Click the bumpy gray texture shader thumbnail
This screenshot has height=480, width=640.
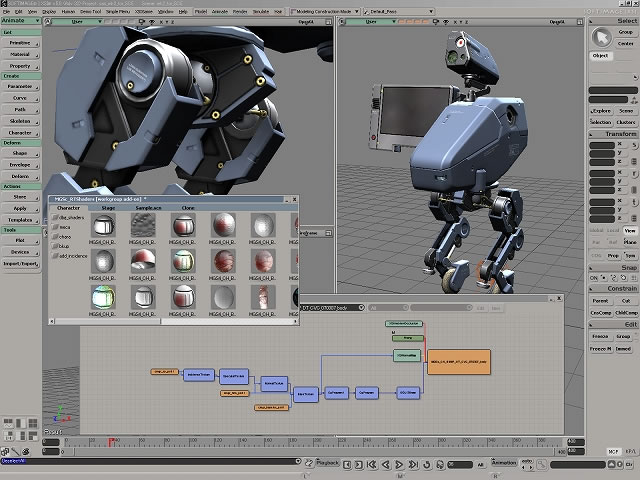[x=142, y=225]
